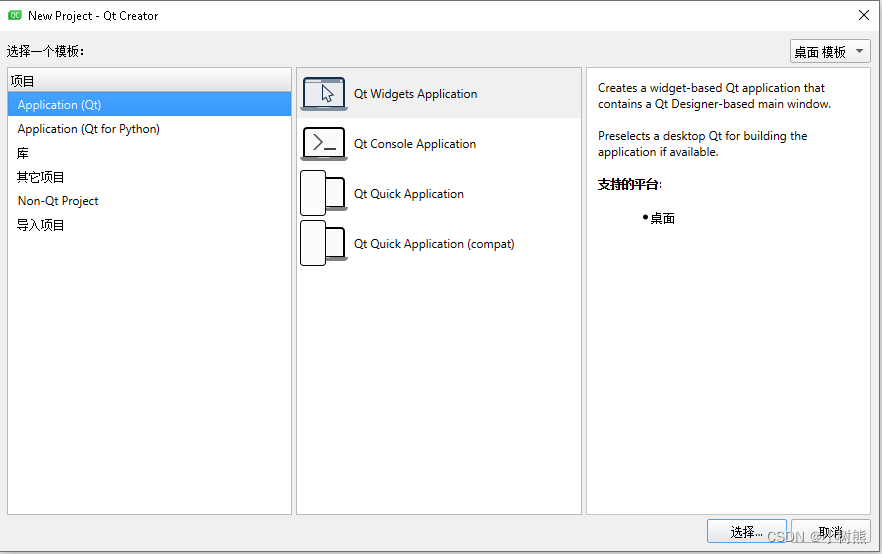Choose Qt Widgets Application template label

point(415,94)
